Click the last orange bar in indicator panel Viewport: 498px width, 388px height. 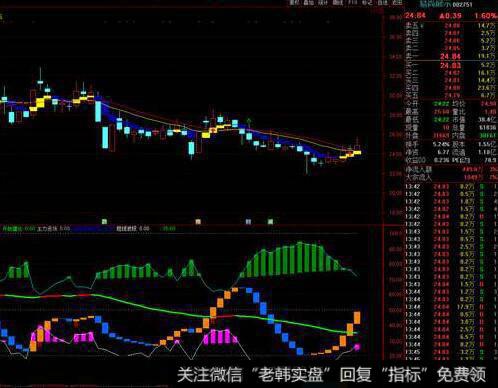click(x=357, y=318)
